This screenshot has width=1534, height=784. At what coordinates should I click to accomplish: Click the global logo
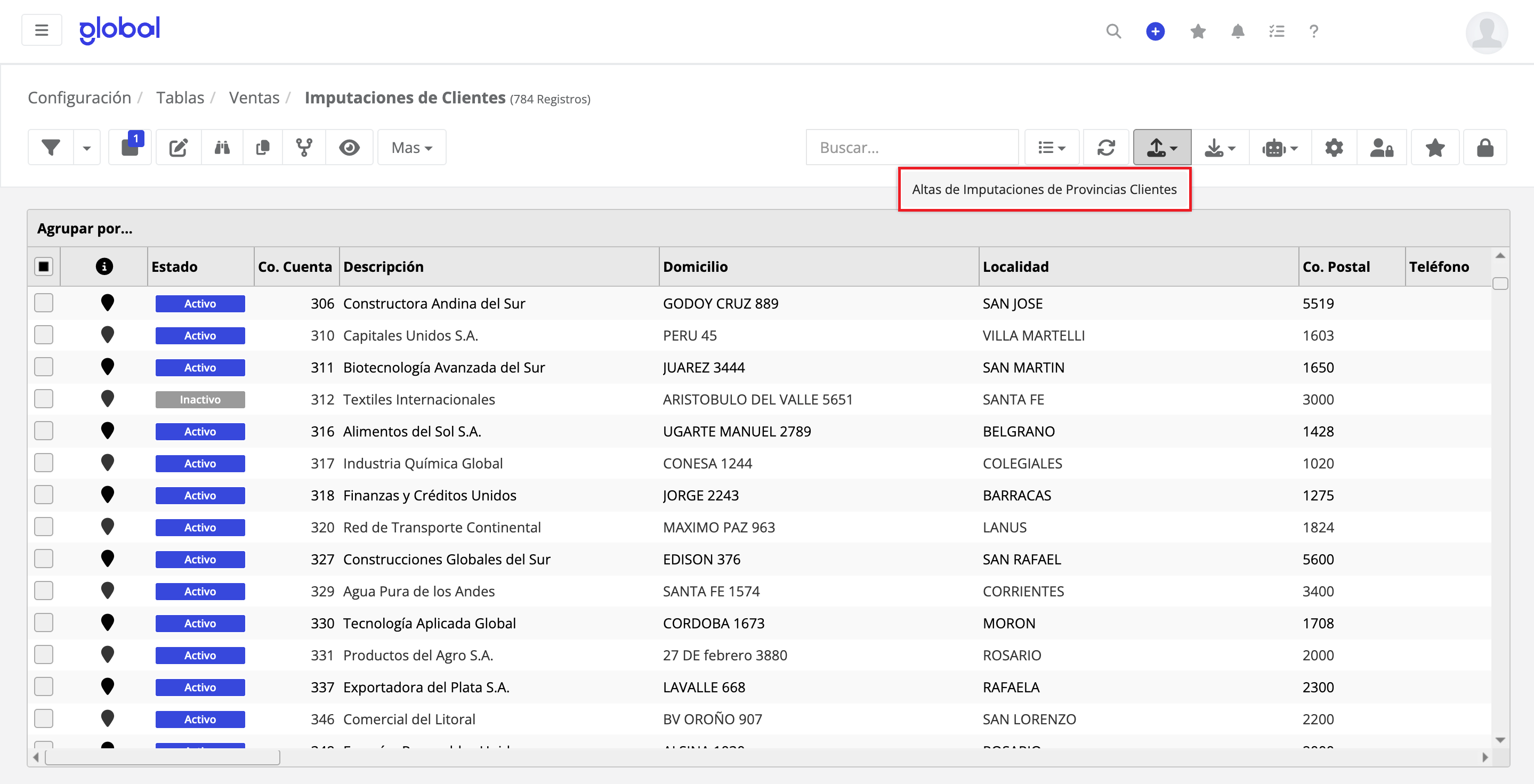pyautogui.click(x=120, y=30)
